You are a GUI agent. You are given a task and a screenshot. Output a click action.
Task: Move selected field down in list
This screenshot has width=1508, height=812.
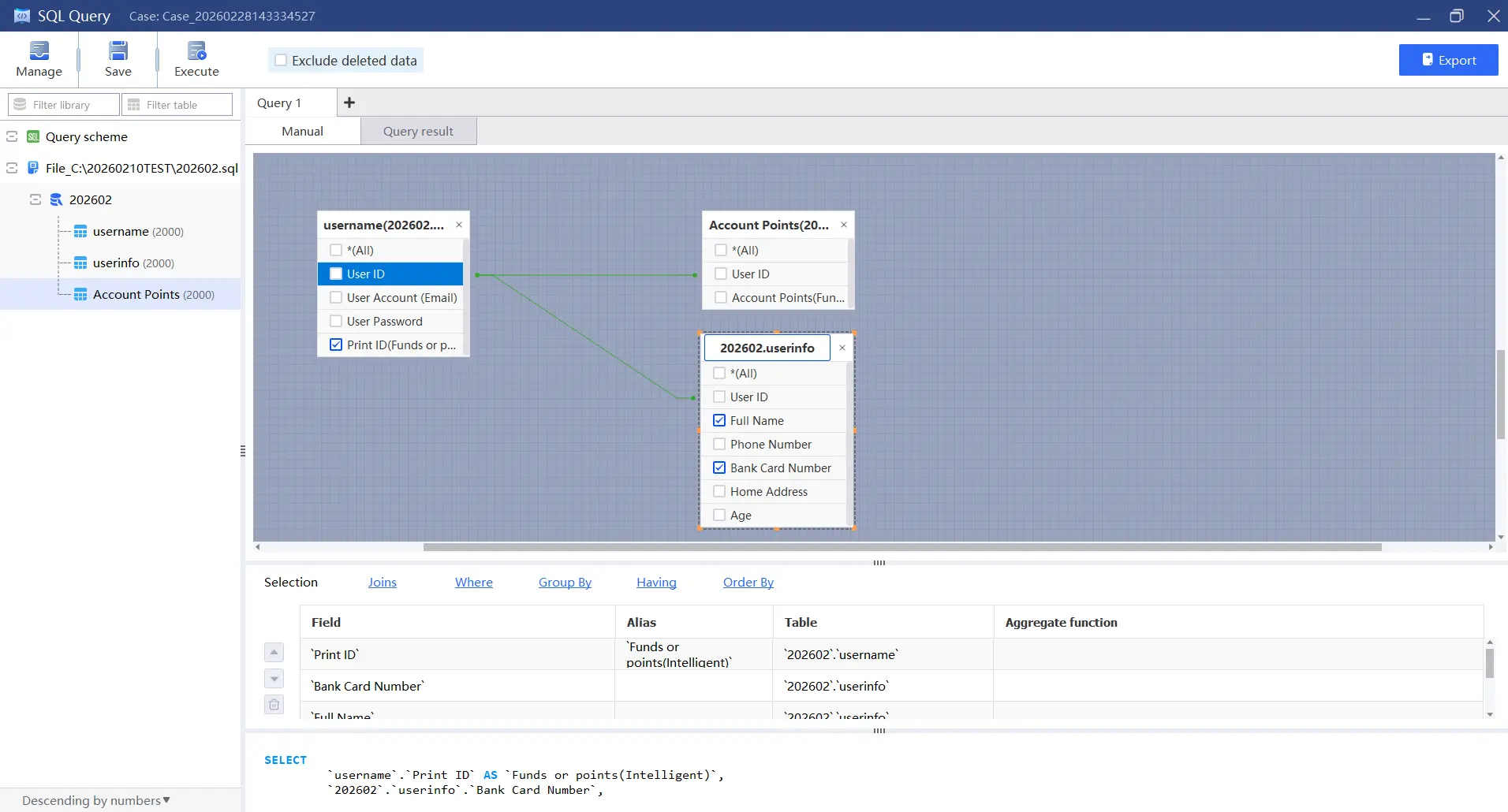pyautogui.click(x=274, y=678)
